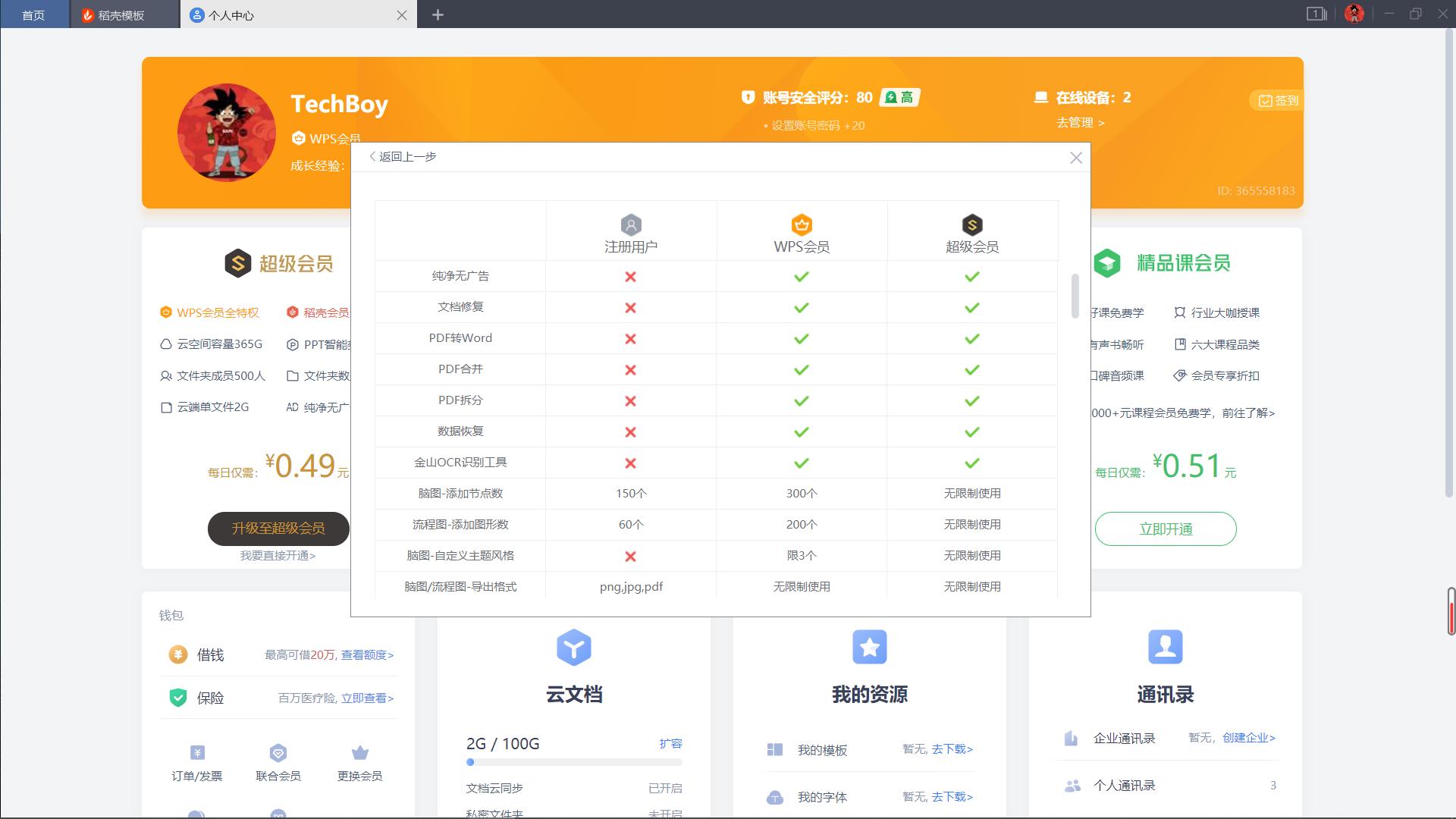Click the 企业通讯录 building icon

[x=1072, y=737]
